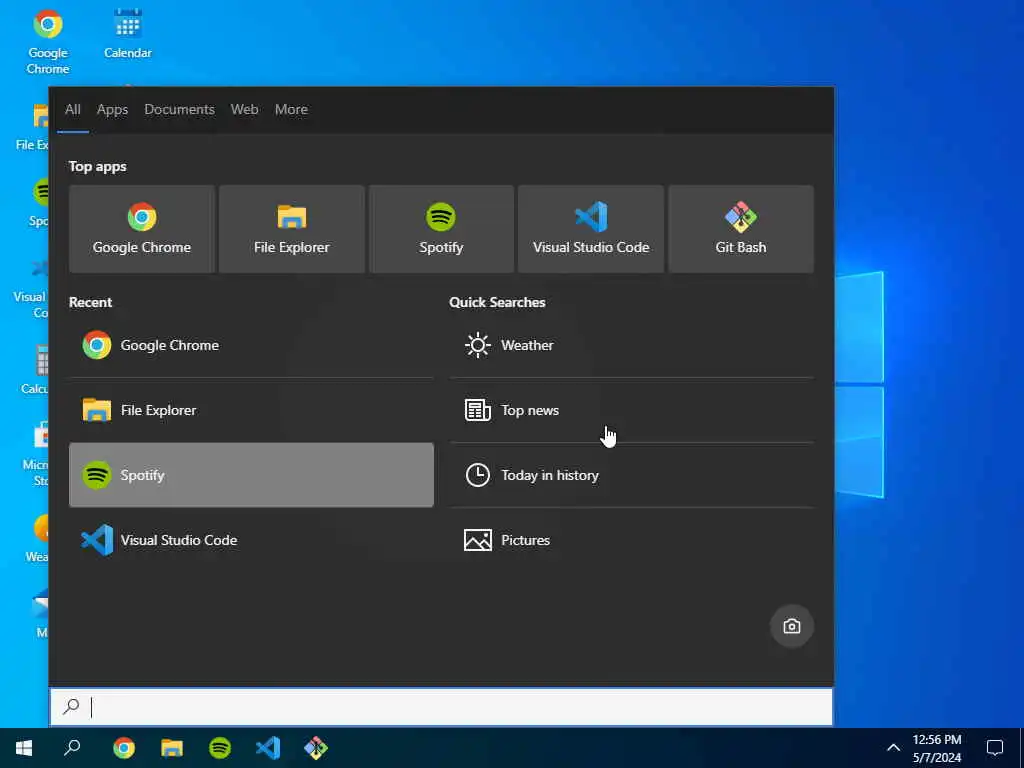Switch to the Apps tab

pos(112,110)
